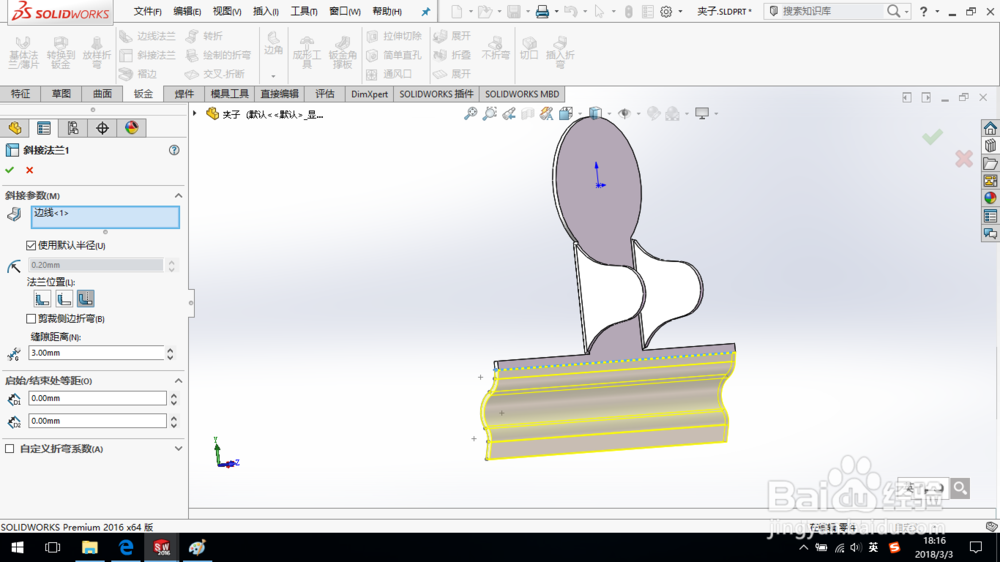Switch to the DimXpert tab
Image resolution: width=1000 pixels, height=562 pixels.
pyautogui.click(x=369, y=94)
